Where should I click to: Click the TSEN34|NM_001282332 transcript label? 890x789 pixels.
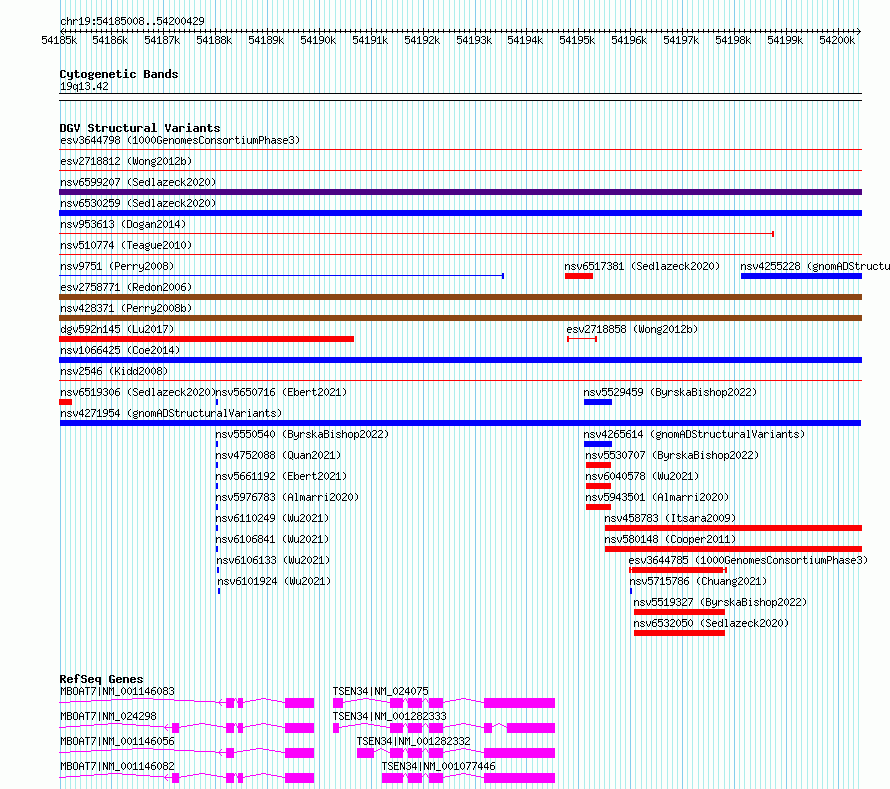click(414, 741)
